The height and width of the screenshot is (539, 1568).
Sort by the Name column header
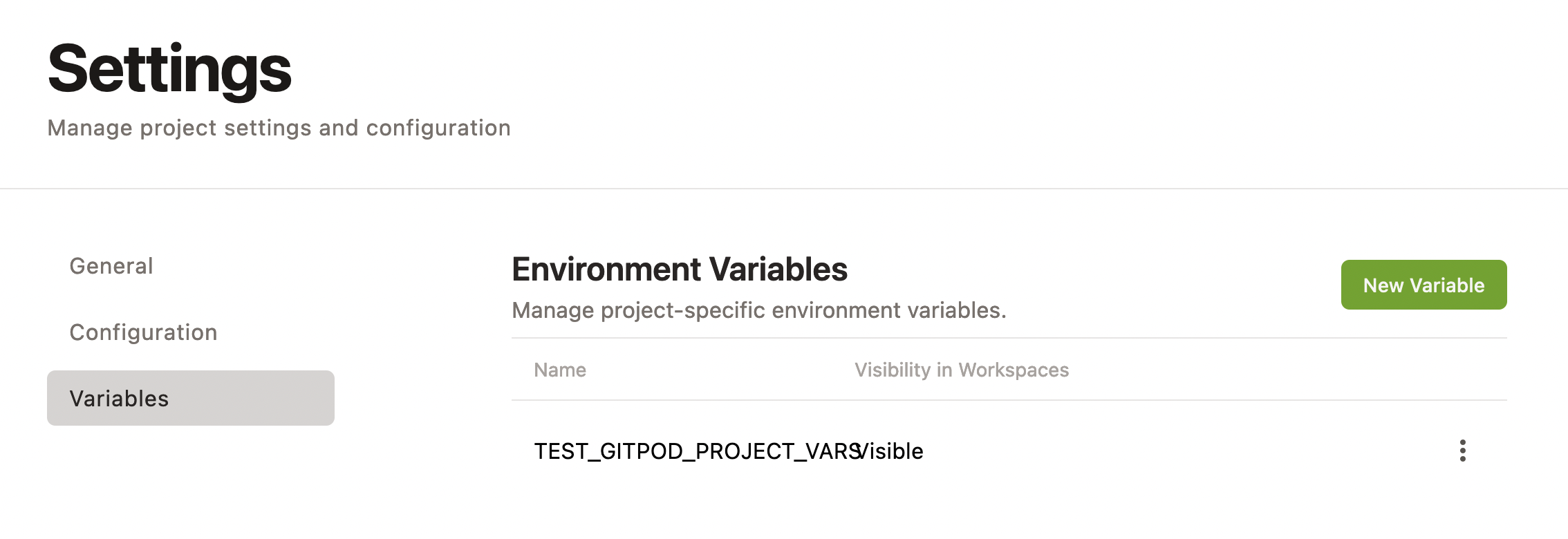point(559,370)
